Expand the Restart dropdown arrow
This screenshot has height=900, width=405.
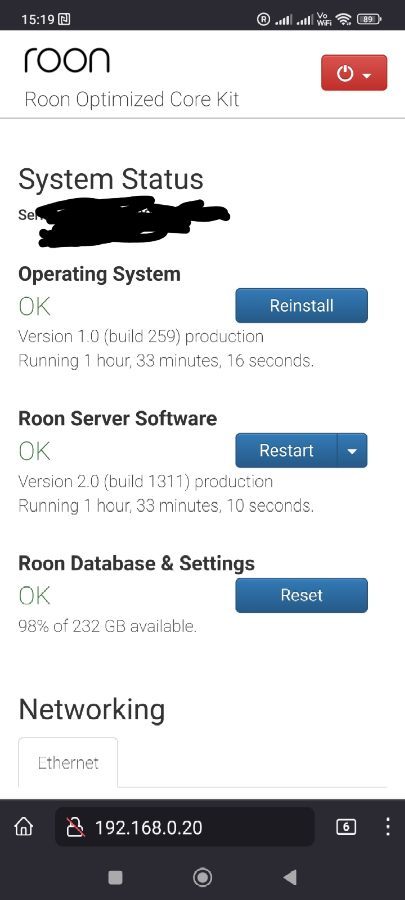click(352, 451)
